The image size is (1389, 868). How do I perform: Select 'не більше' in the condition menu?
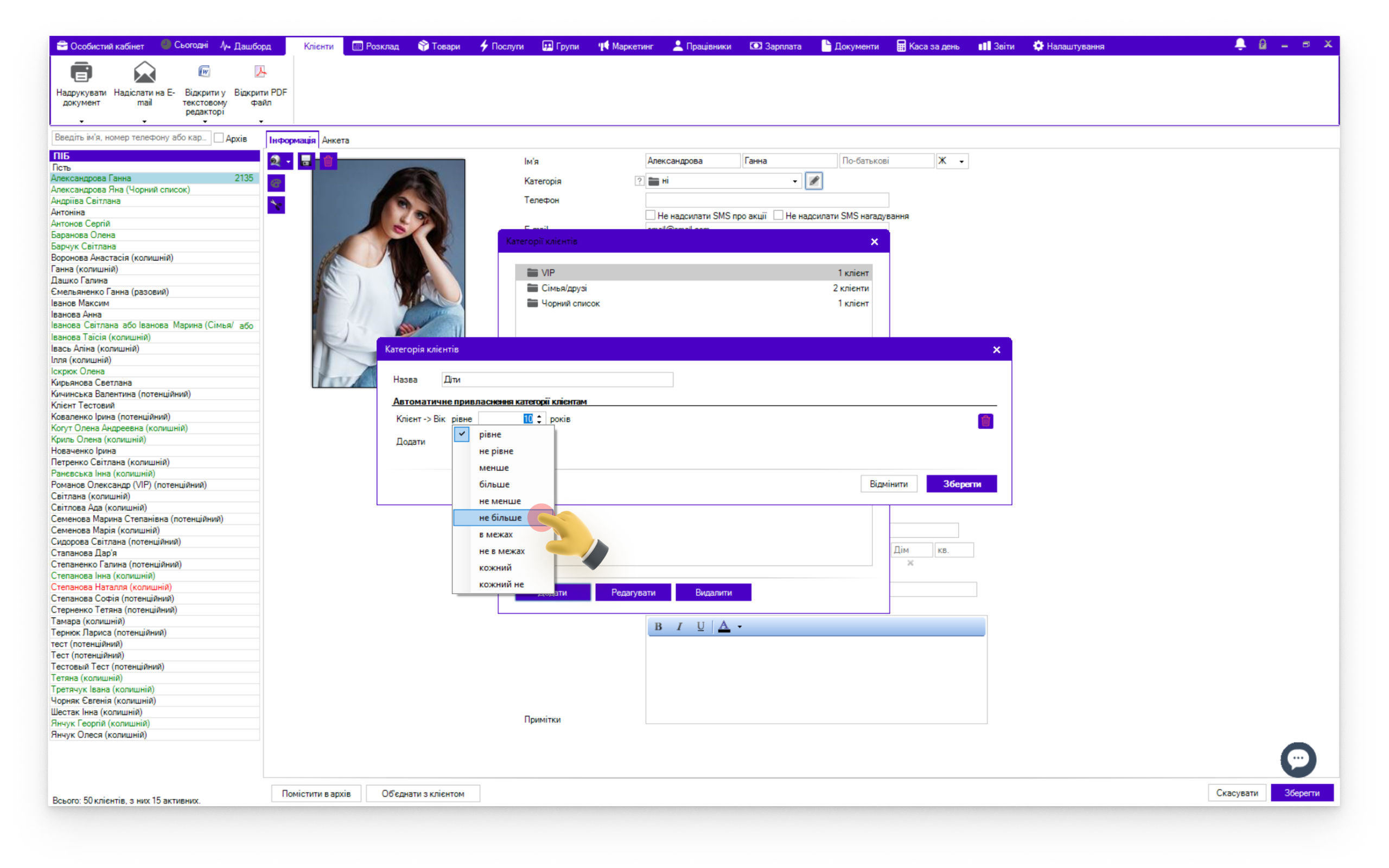(x=503, y=517)
